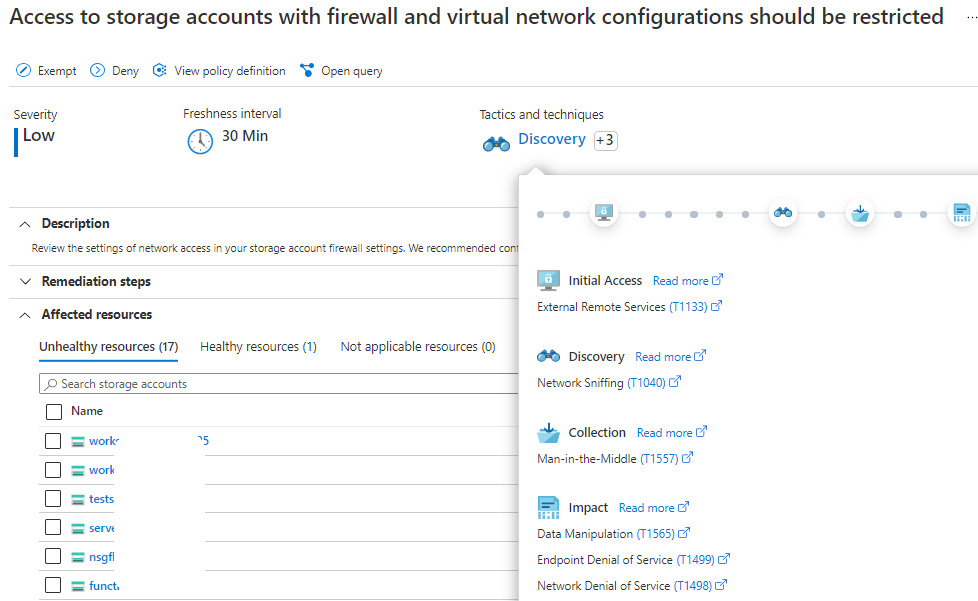978x601 pixels.
Task: Click Impact icon on tactics timeline
Action: (x=961, y=213)
